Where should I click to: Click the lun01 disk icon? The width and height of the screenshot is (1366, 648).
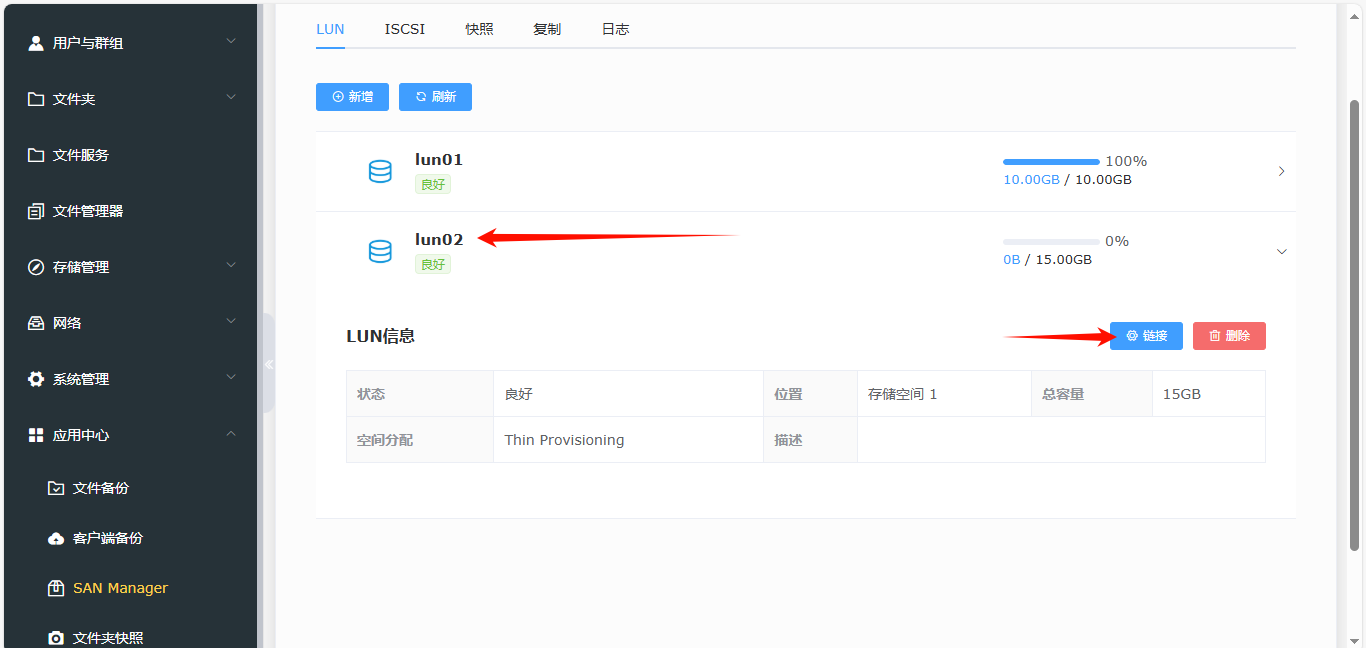point(380,171)
